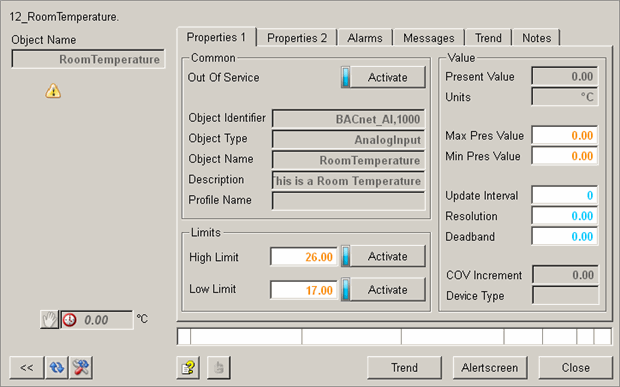The height and width of the screenshot is (387, 620).
Task: Open the Alertscreen button
Action: [490, 368]
